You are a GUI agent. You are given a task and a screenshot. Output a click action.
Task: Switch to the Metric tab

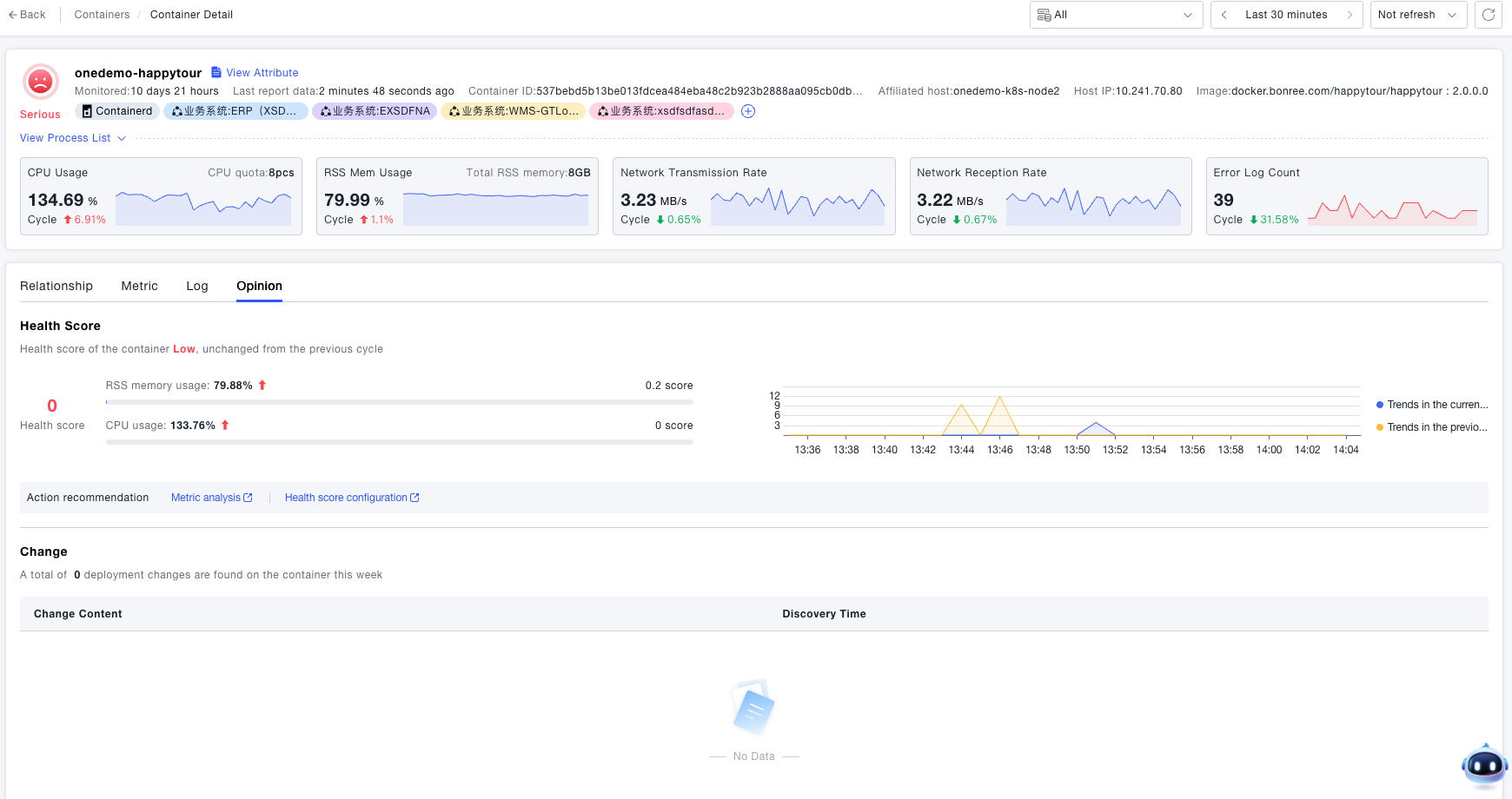click(x=139, y=286)
